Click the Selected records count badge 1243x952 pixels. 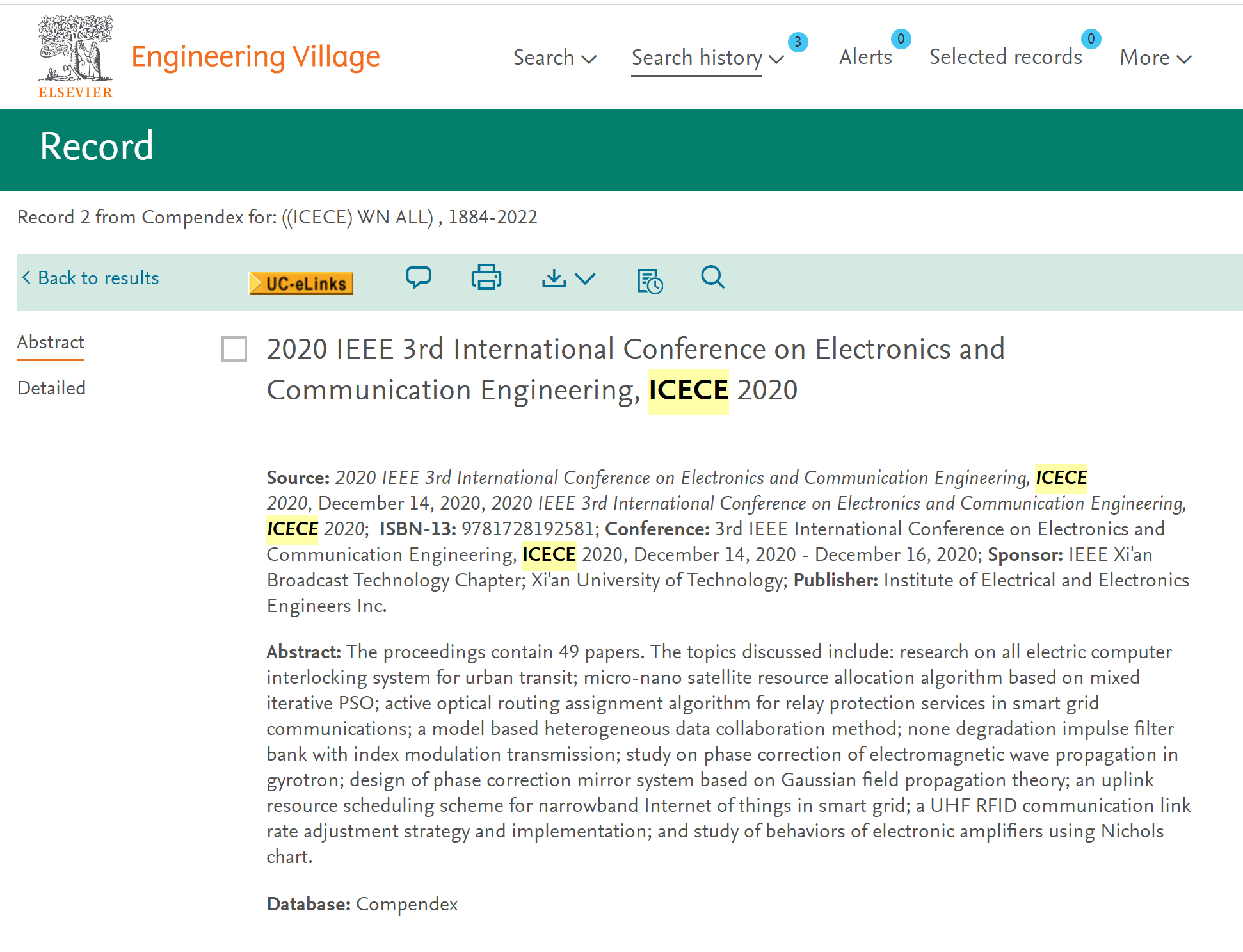click(1091, 39)
